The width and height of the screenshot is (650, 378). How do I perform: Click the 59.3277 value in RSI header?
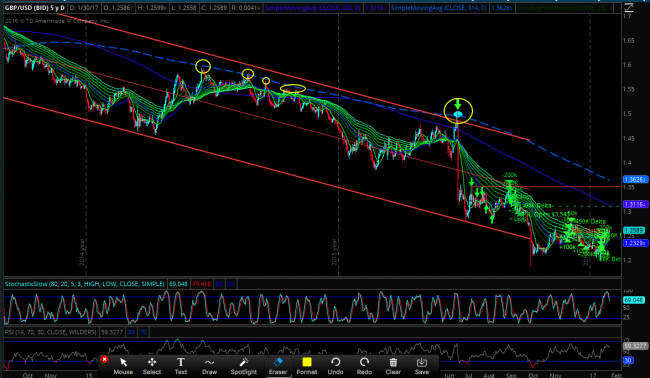[x=112, y=332]
